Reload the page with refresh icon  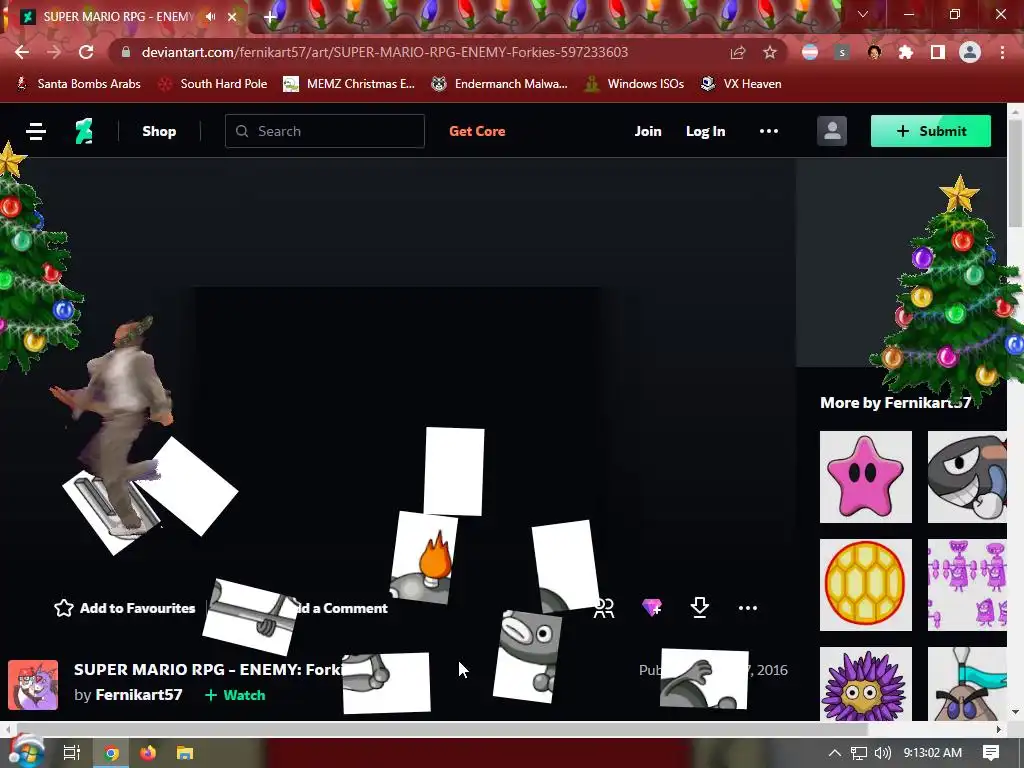pos(86,52)
